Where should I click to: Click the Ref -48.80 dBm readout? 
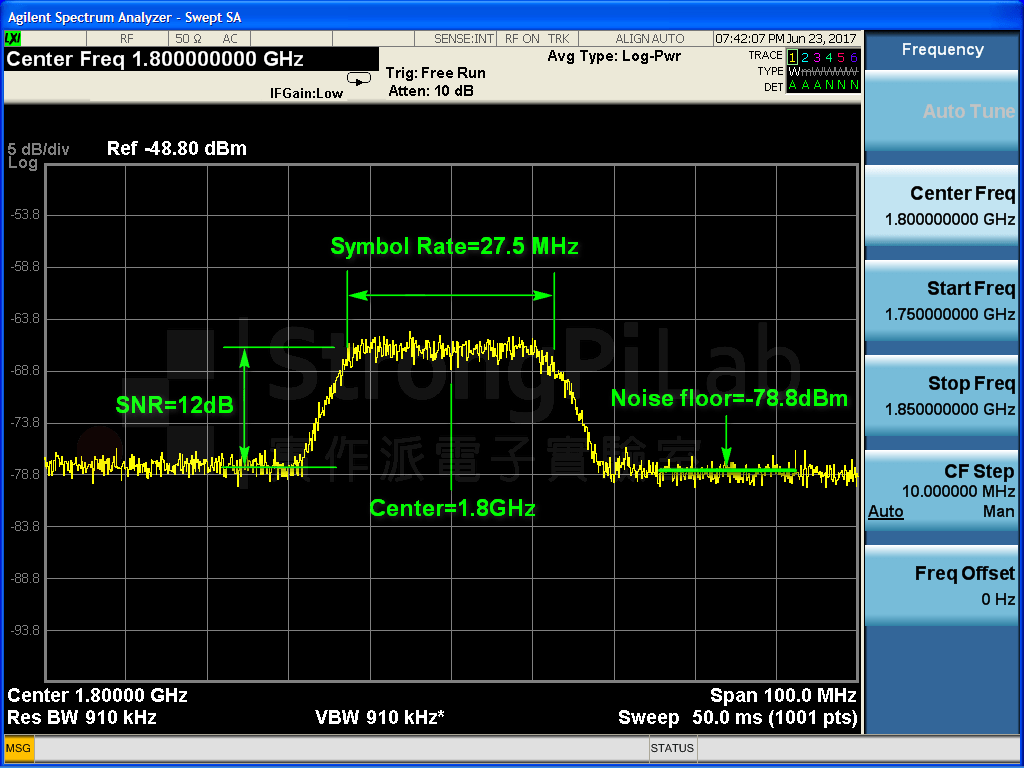tap(177, 148)
